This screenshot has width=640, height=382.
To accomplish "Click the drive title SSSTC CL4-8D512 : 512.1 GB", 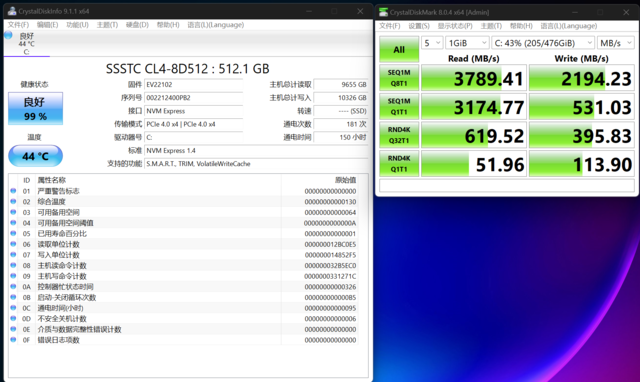I will click(x=188, y=69).
